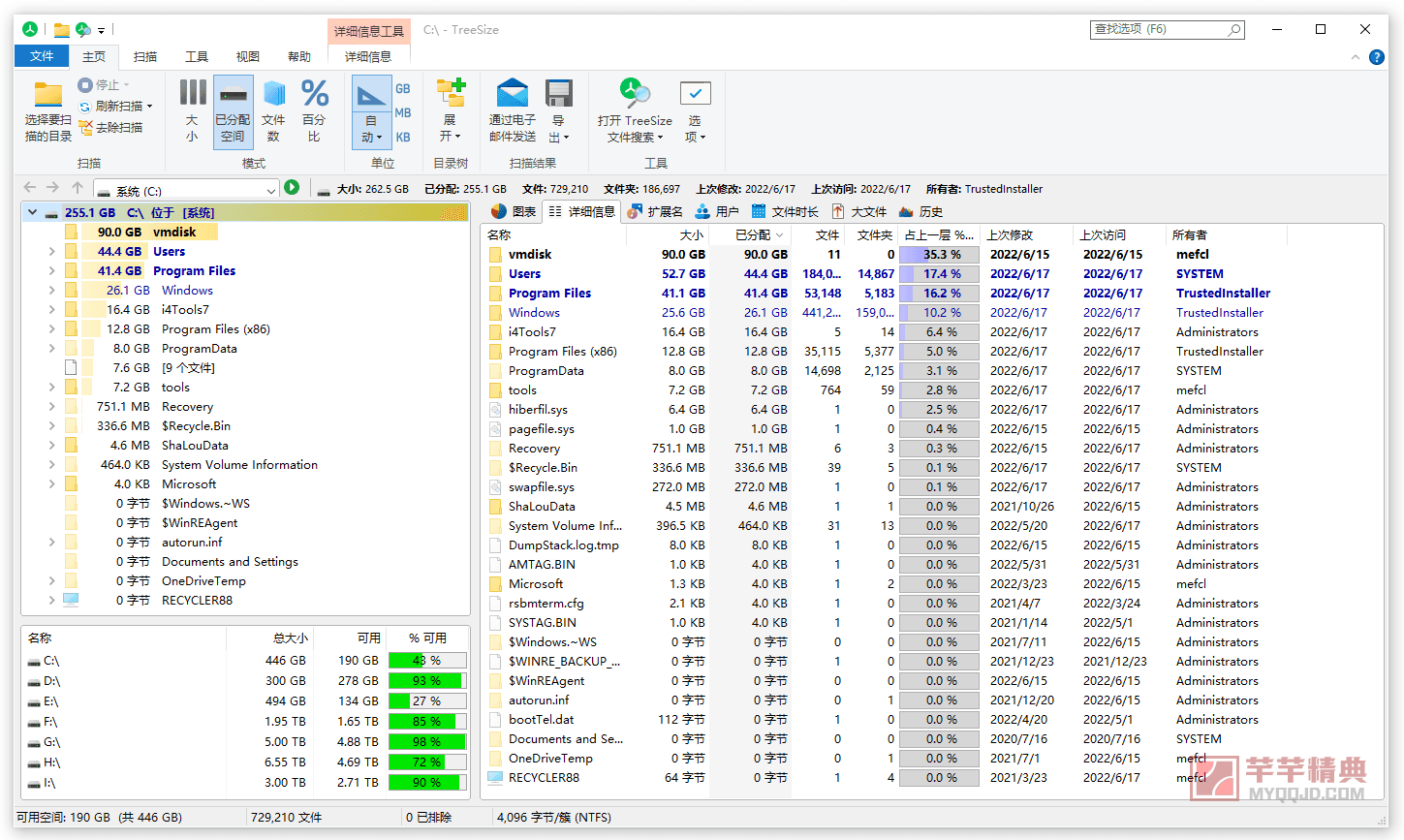Image resolution: width=1404 pixels, height=840 pixels.
Task: Select vmdisk in the folder tree
Action: tap(174, 232)
